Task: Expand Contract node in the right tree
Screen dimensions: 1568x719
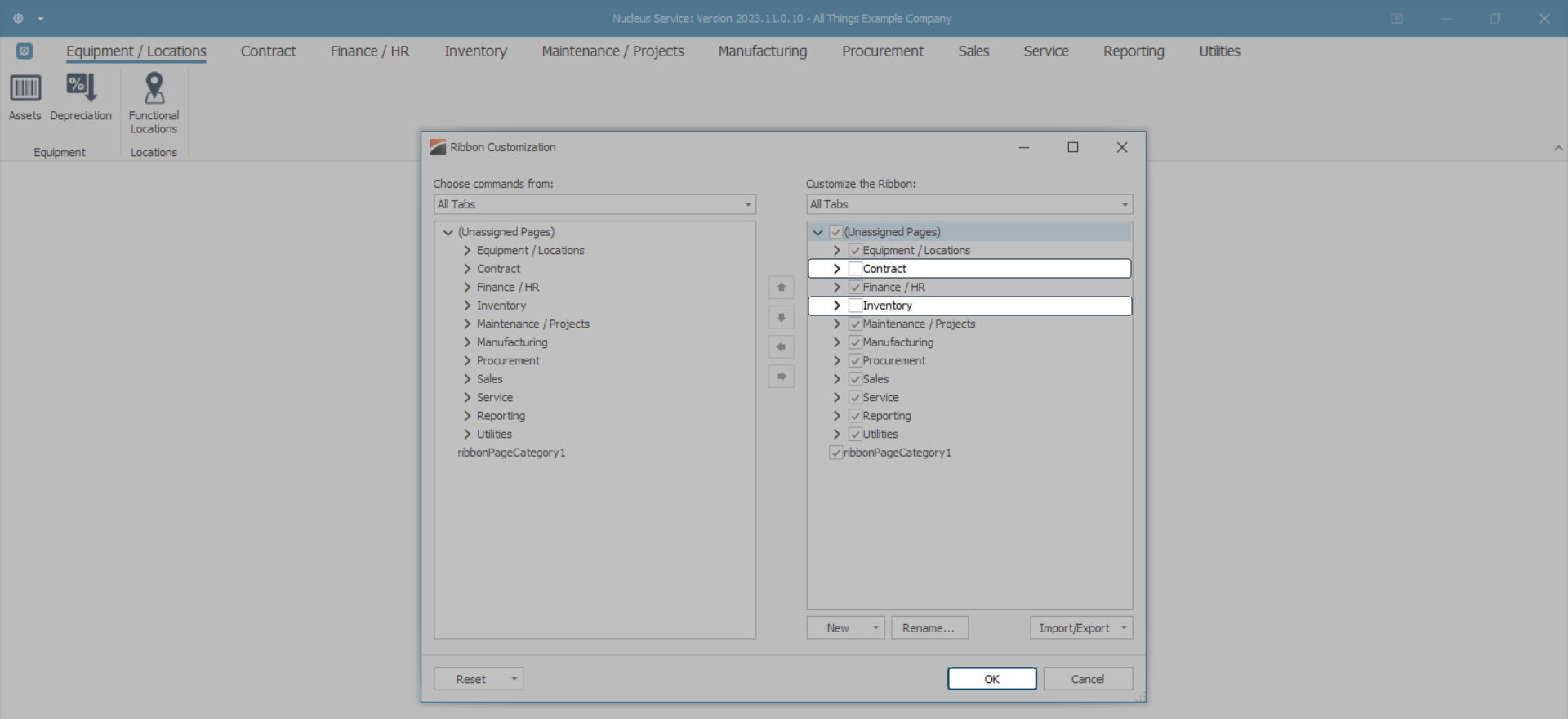Action: coord(836,269)
